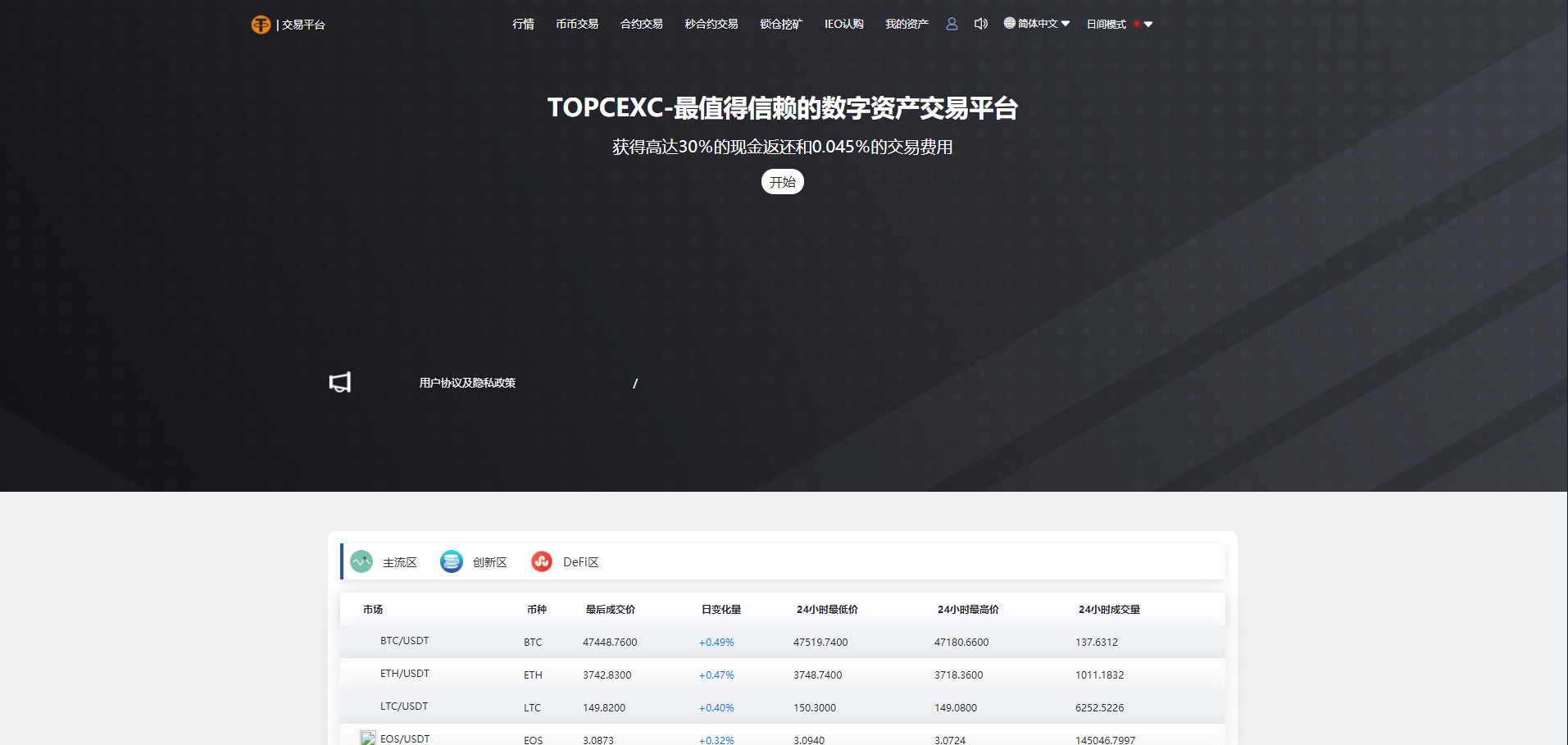The image size is (1568, 745).
Task: Open the theme mode dropdown arrow
Action: [1151, 25]
